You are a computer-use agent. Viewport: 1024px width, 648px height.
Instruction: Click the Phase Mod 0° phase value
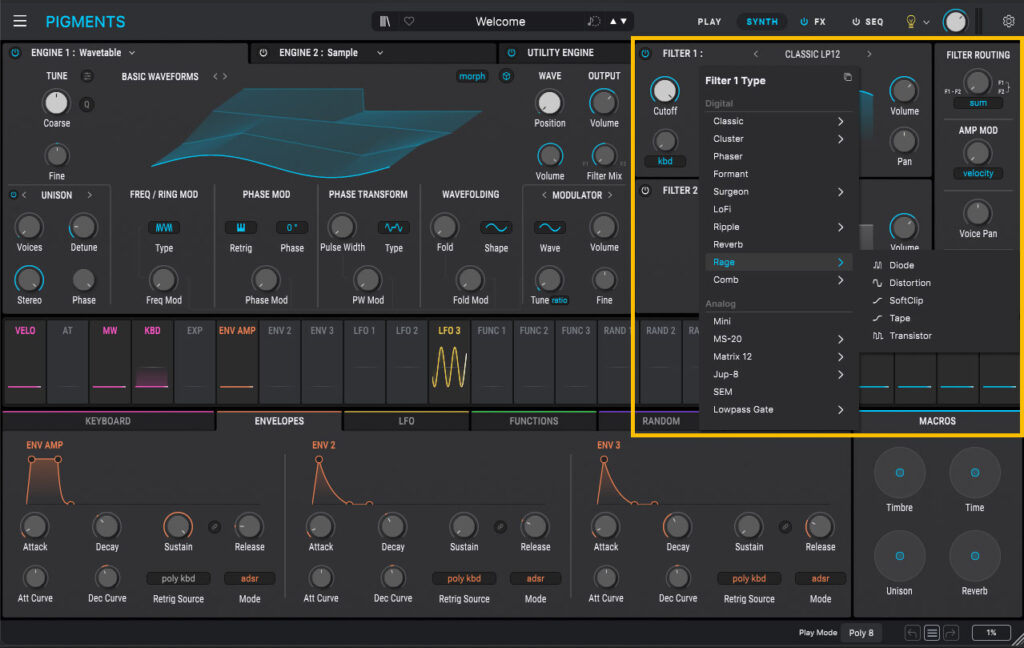(x=292, y=227)
